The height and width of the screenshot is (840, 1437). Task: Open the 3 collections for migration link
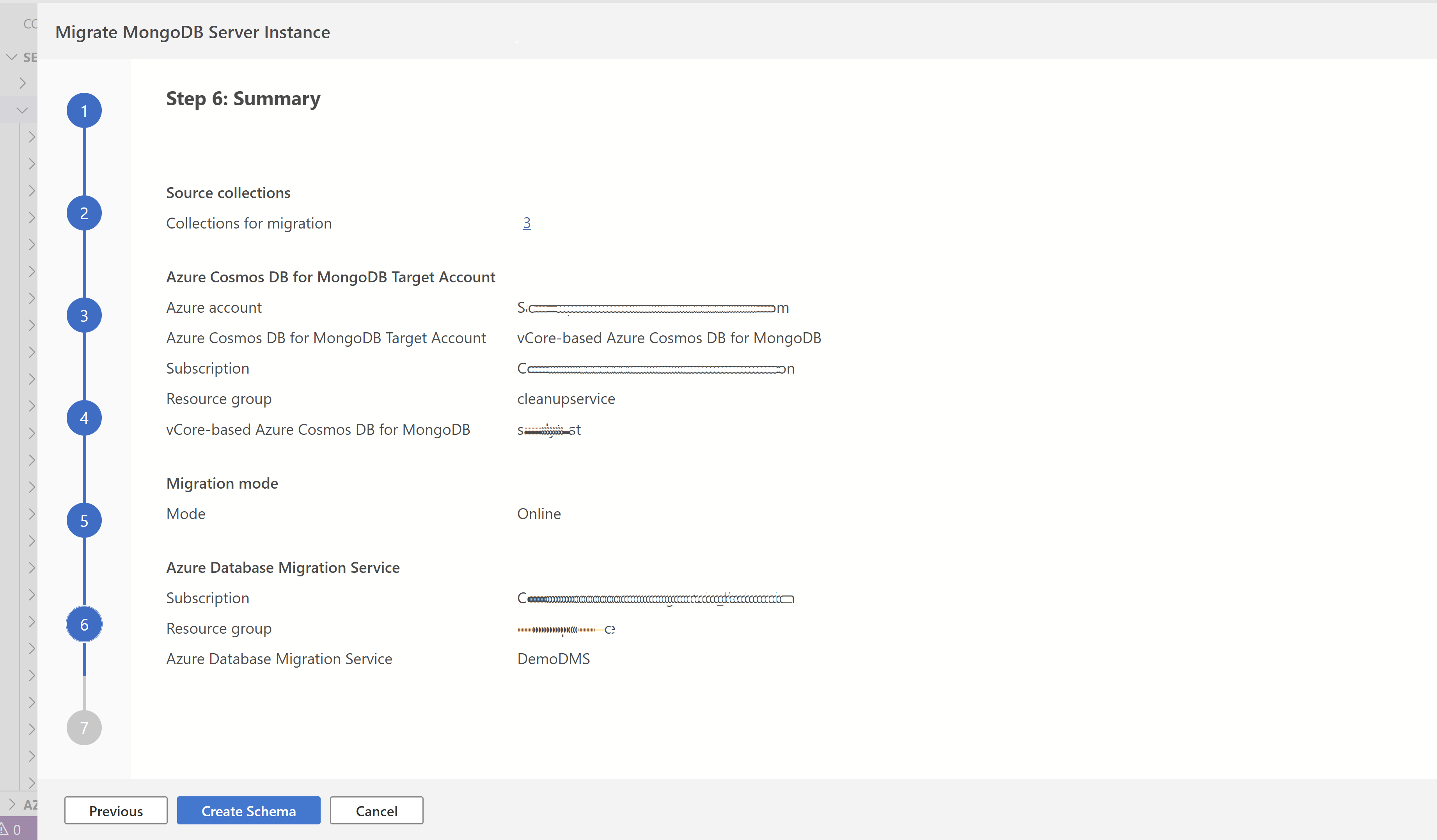(526, 223)
